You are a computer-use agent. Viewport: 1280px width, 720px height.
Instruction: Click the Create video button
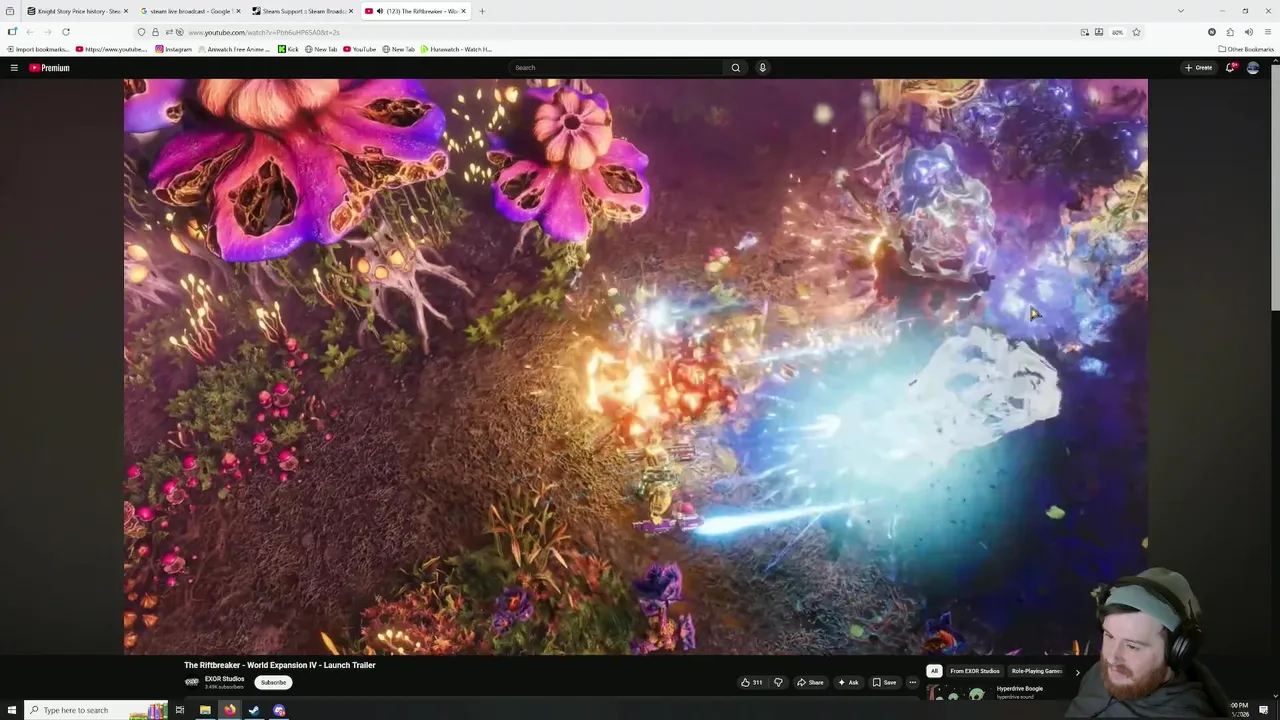1198,68
